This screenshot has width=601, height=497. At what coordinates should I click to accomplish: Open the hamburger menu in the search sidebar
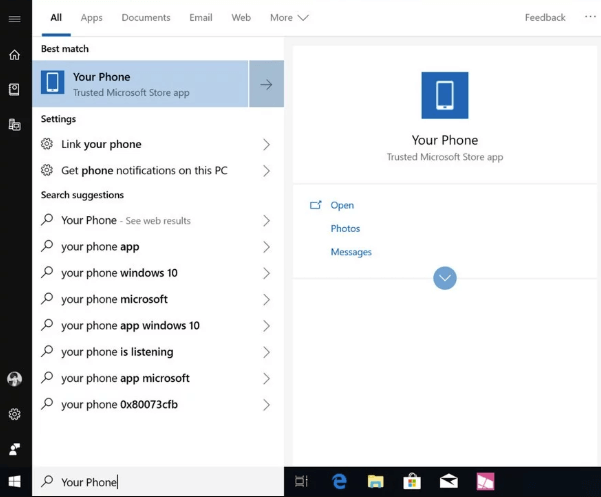(x=15, y=18)
